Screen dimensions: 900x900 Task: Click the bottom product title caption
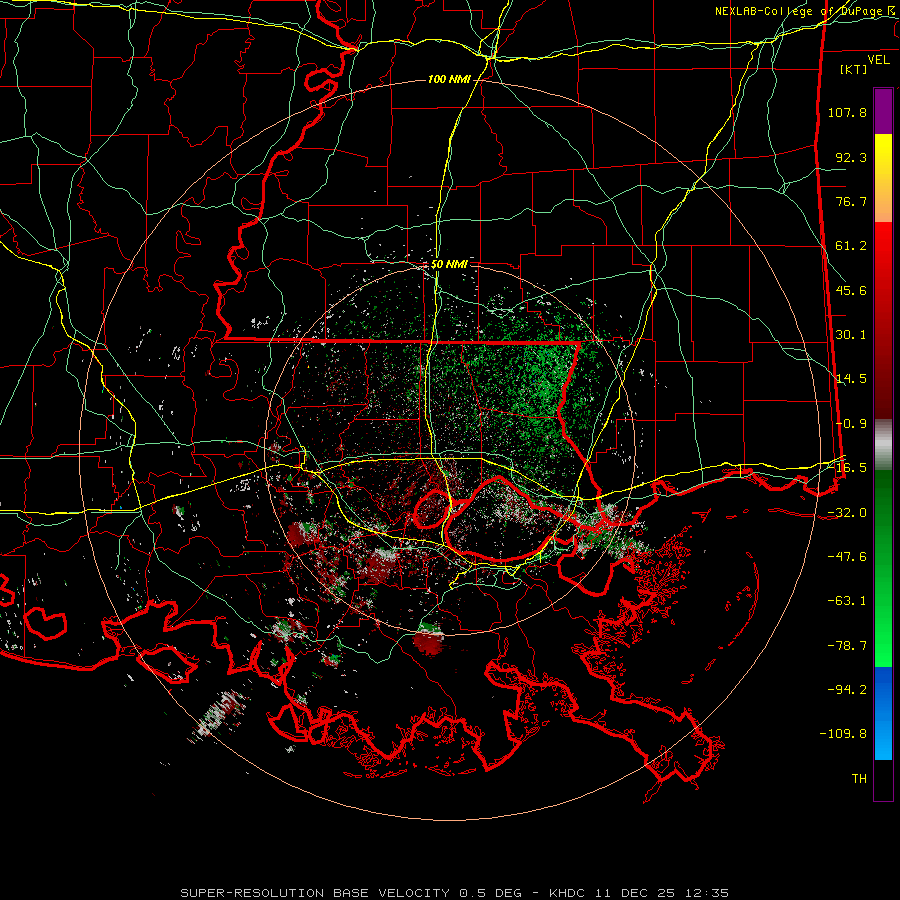point(455,893)
